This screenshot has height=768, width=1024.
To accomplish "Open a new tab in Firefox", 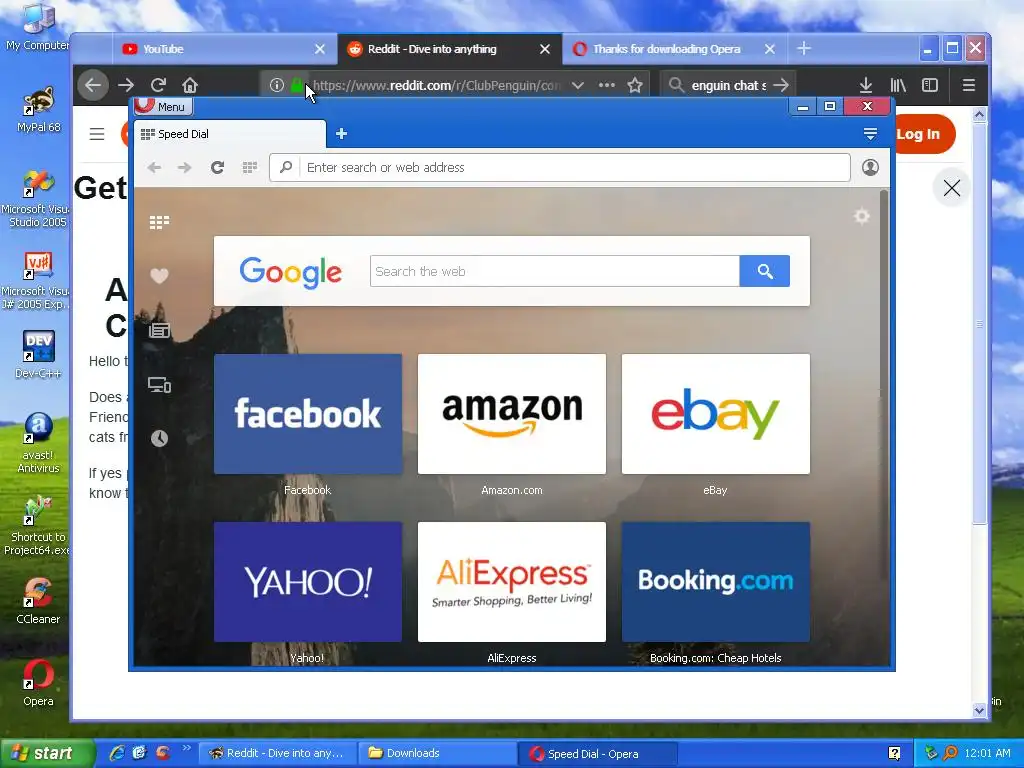I will pos(804,48).
